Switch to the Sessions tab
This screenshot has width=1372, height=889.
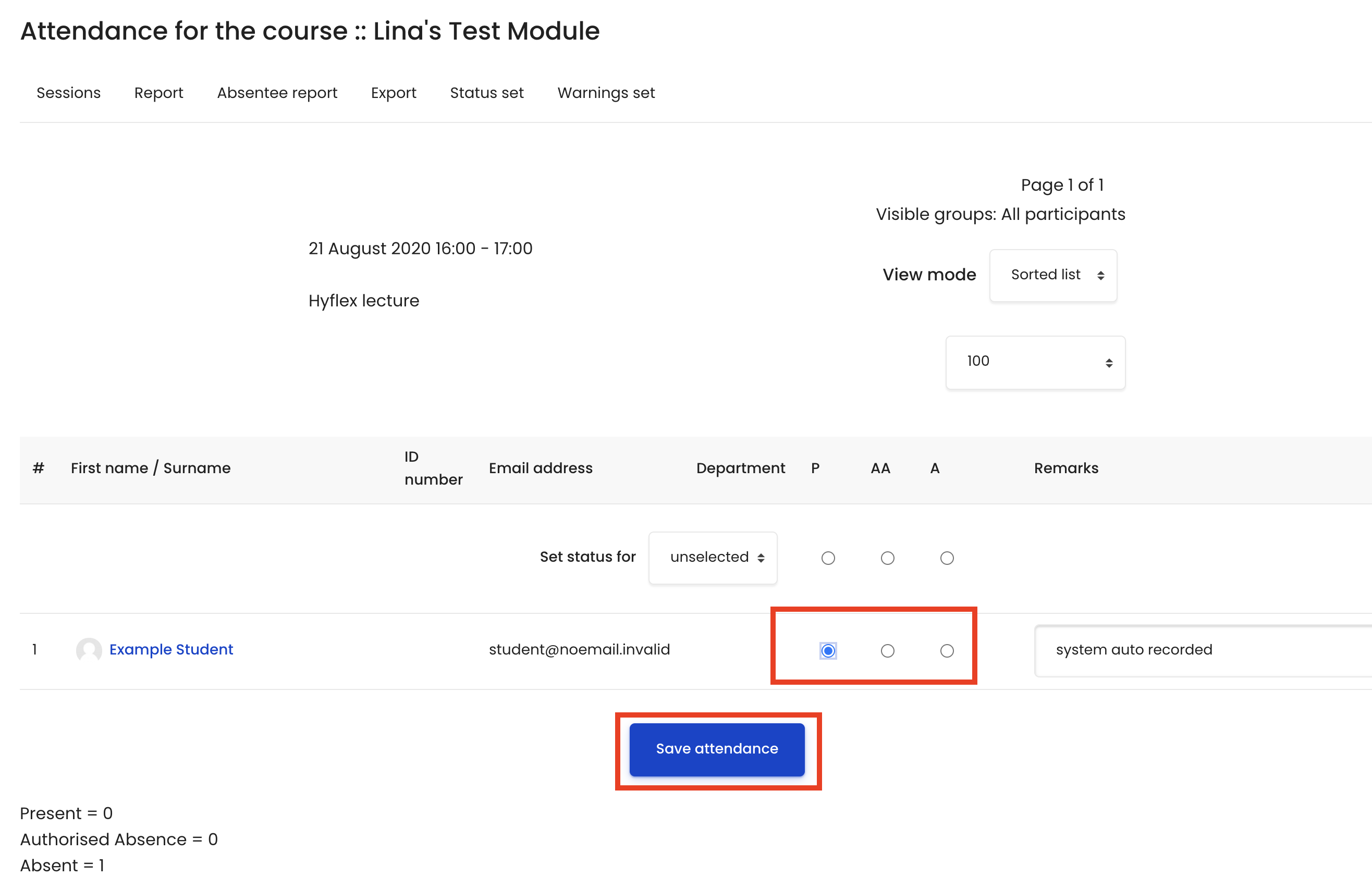tap(69, 93)
